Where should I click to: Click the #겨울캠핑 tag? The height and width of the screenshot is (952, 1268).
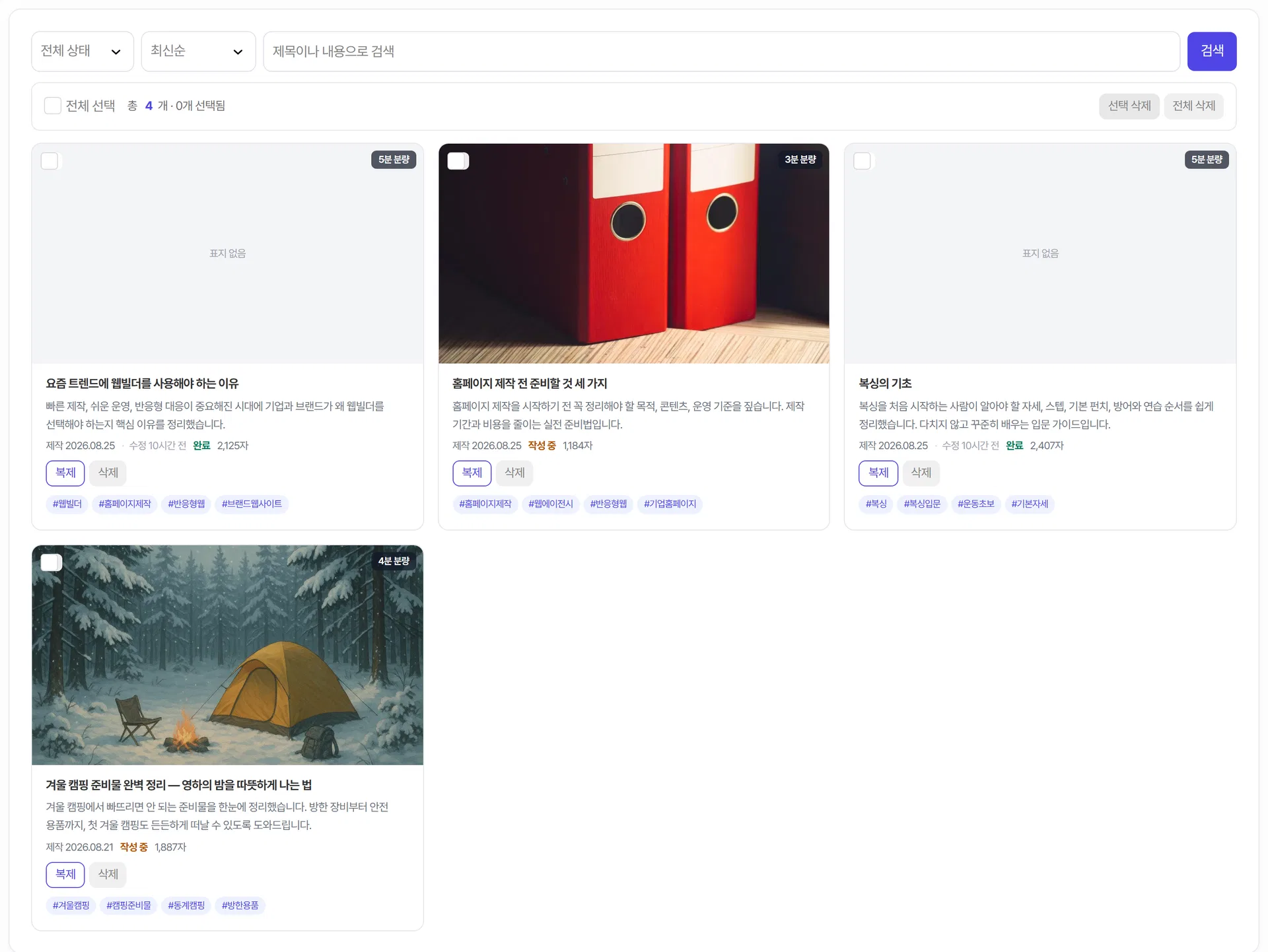(x=71, y=905)
